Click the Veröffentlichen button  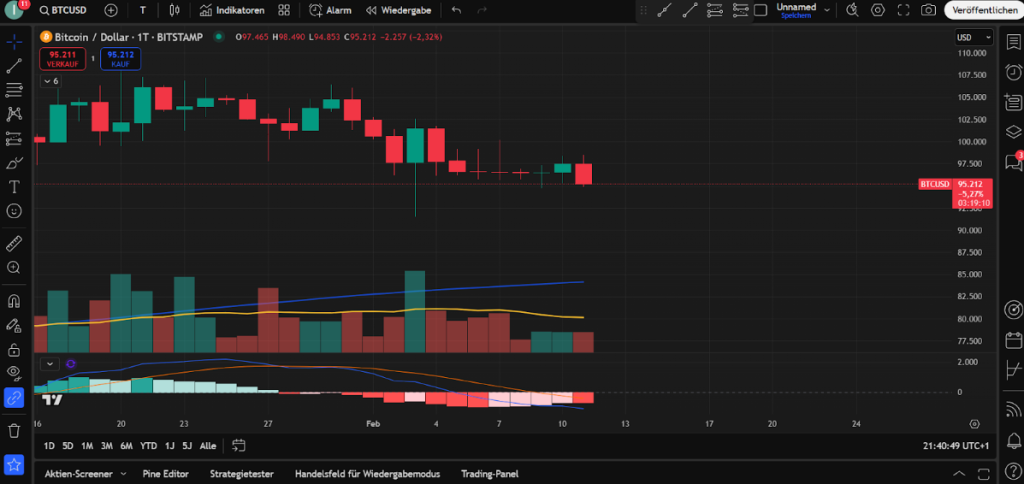(984, 10)
